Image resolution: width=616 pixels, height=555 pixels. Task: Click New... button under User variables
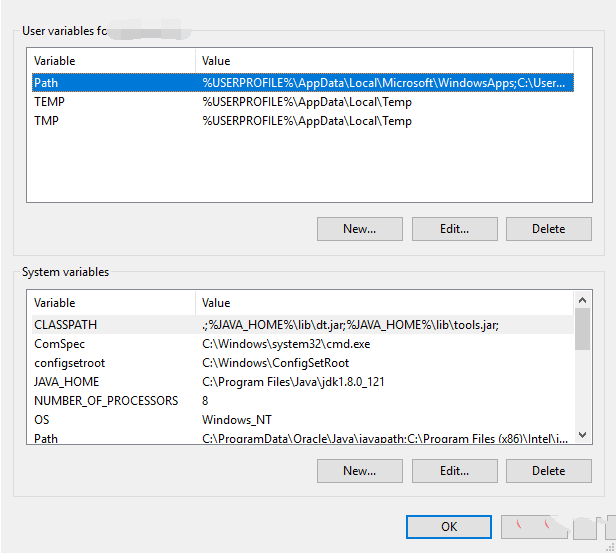click(x=359, y=229)
